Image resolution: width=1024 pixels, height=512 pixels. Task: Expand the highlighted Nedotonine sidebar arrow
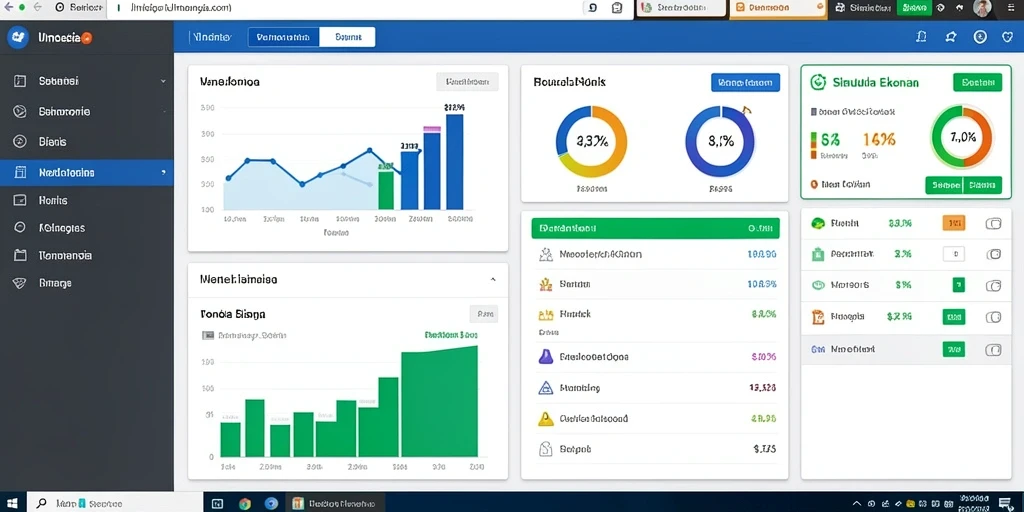[x=163, y=173]
